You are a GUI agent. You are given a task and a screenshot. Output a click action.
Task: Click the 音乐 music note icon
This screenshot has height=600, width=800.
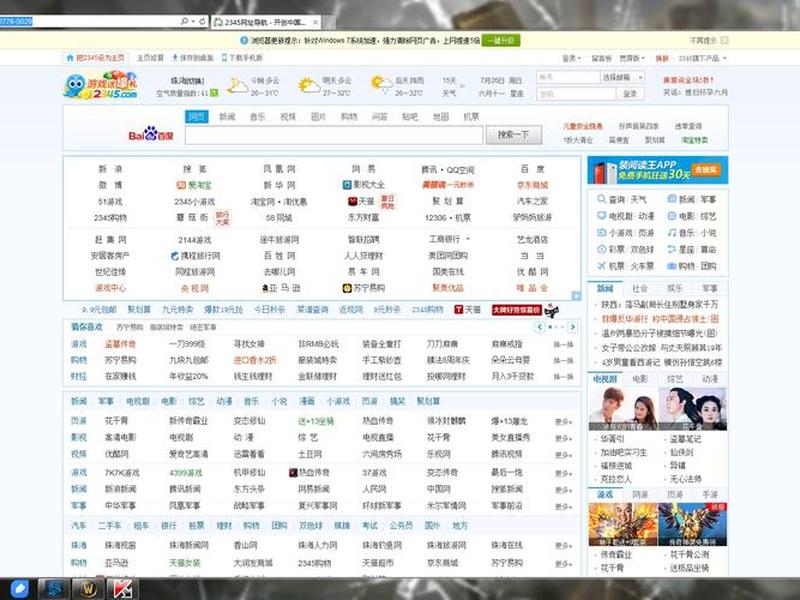click(672, 233)
